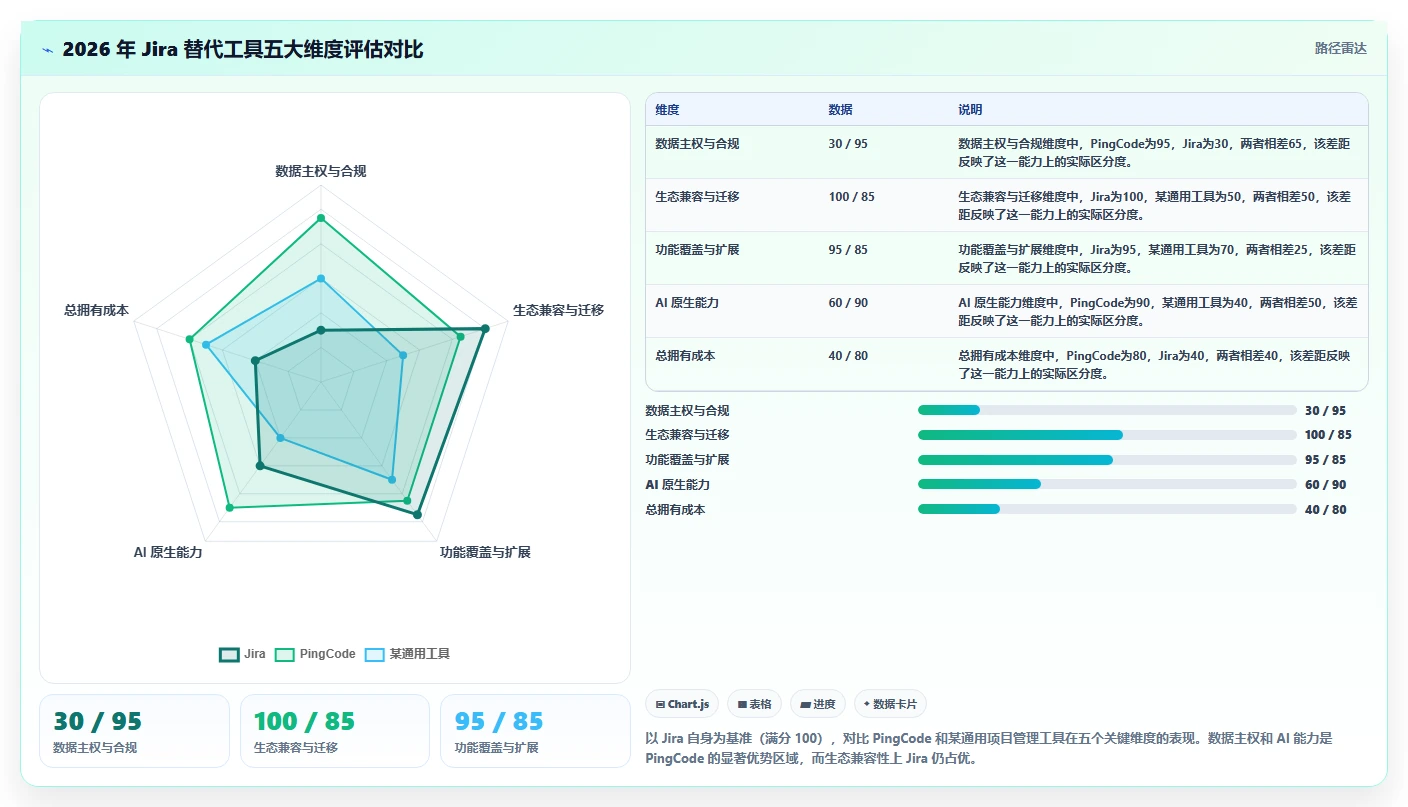The width and height of the screenshot is (1408, 807).
Task: Click the 数据 column header
Action: (x=841, y=110)
